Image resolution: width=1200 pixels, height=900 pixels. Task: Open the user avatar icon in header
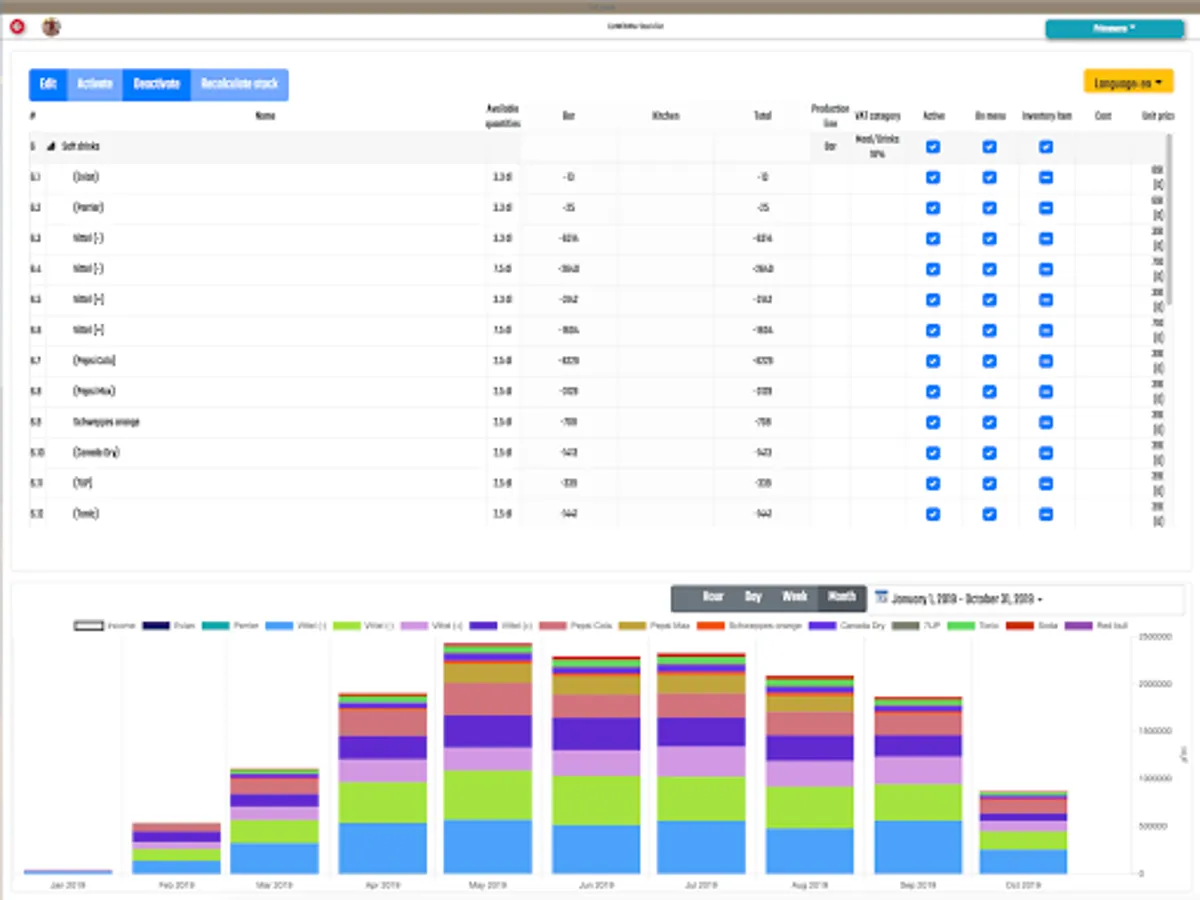pyautogui.click(x=51, y=27)
